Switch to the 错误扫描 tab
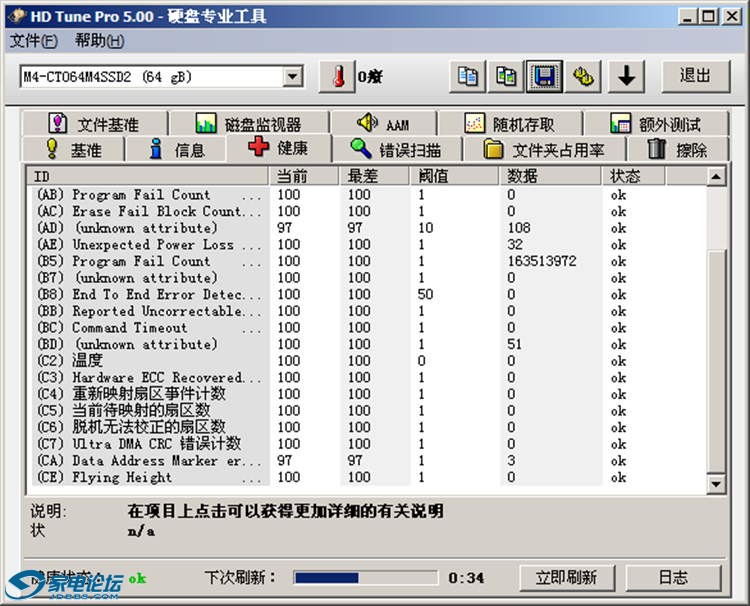This screenshot has height=606, width=750. [397, 149]
